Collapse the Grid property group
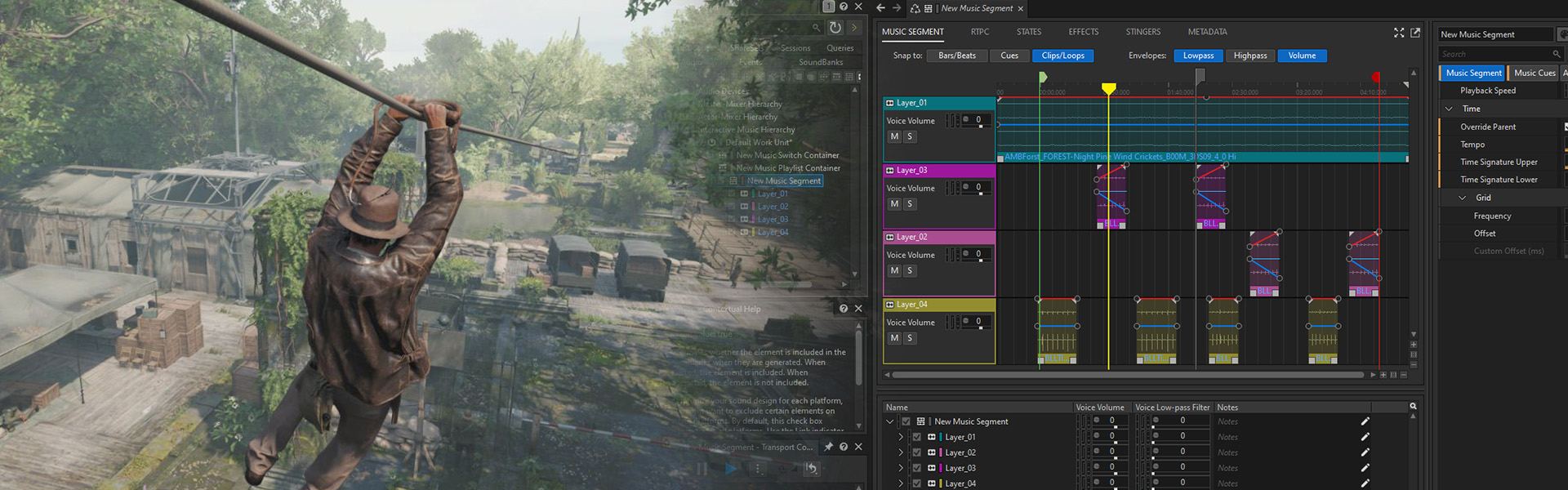1568x490 pixels. (x=1463, y=198)
